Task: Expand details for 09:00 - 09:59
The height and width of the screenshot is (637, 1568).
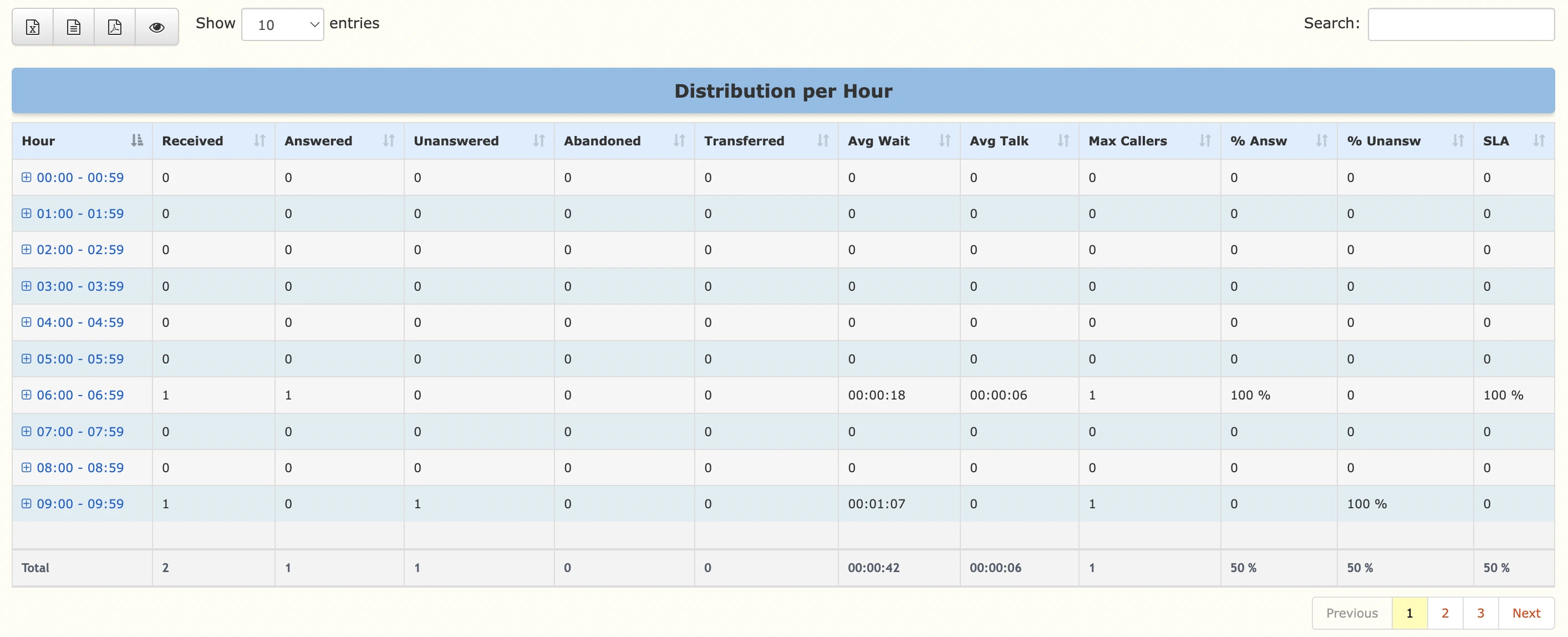Action: coord(26,504)
